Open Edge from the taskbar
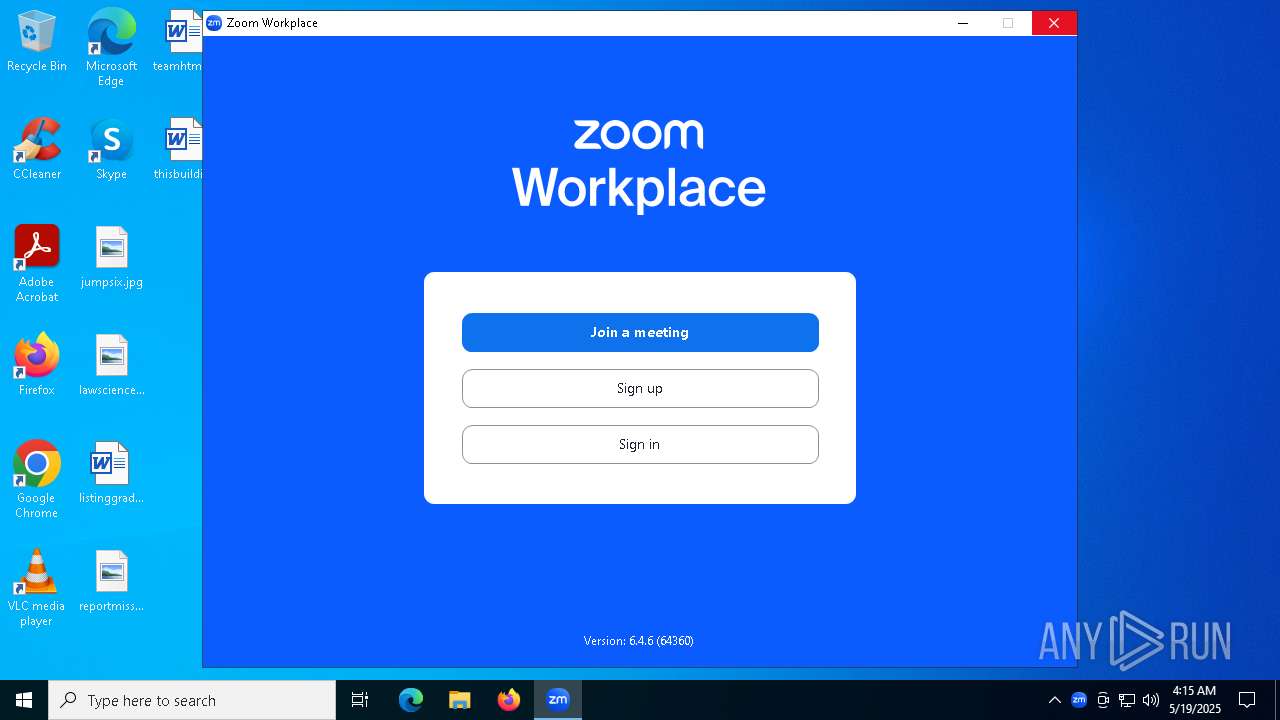The height and width of the screenshot is (720, 1280). 411,700
